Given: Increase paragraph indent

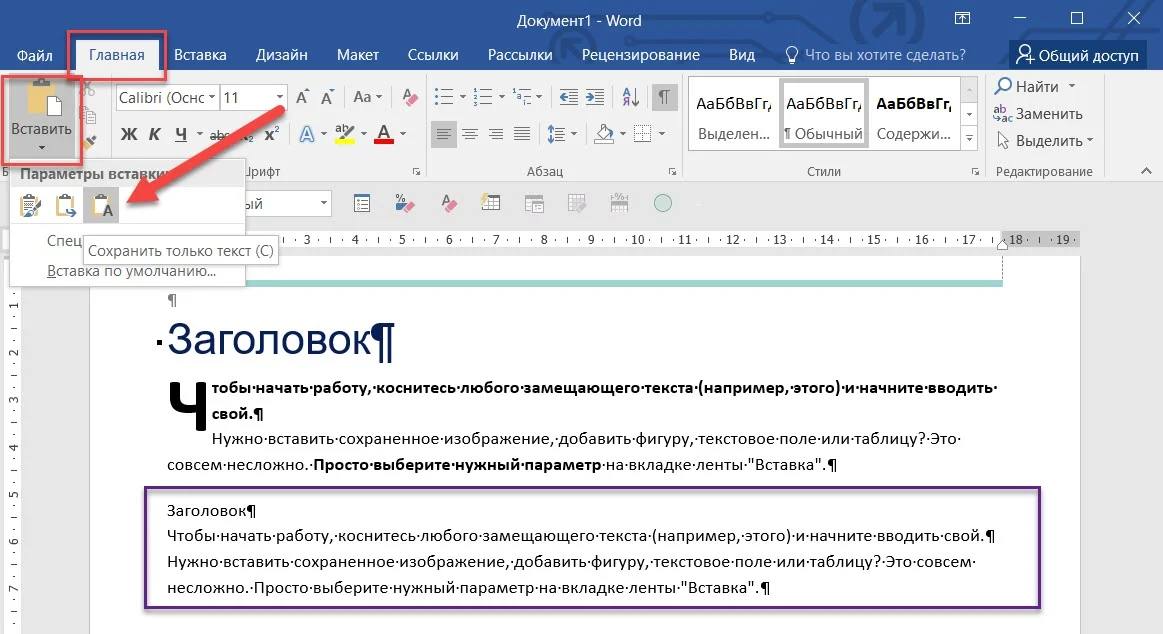Looking at the screenshot, I should coord(595,97).
